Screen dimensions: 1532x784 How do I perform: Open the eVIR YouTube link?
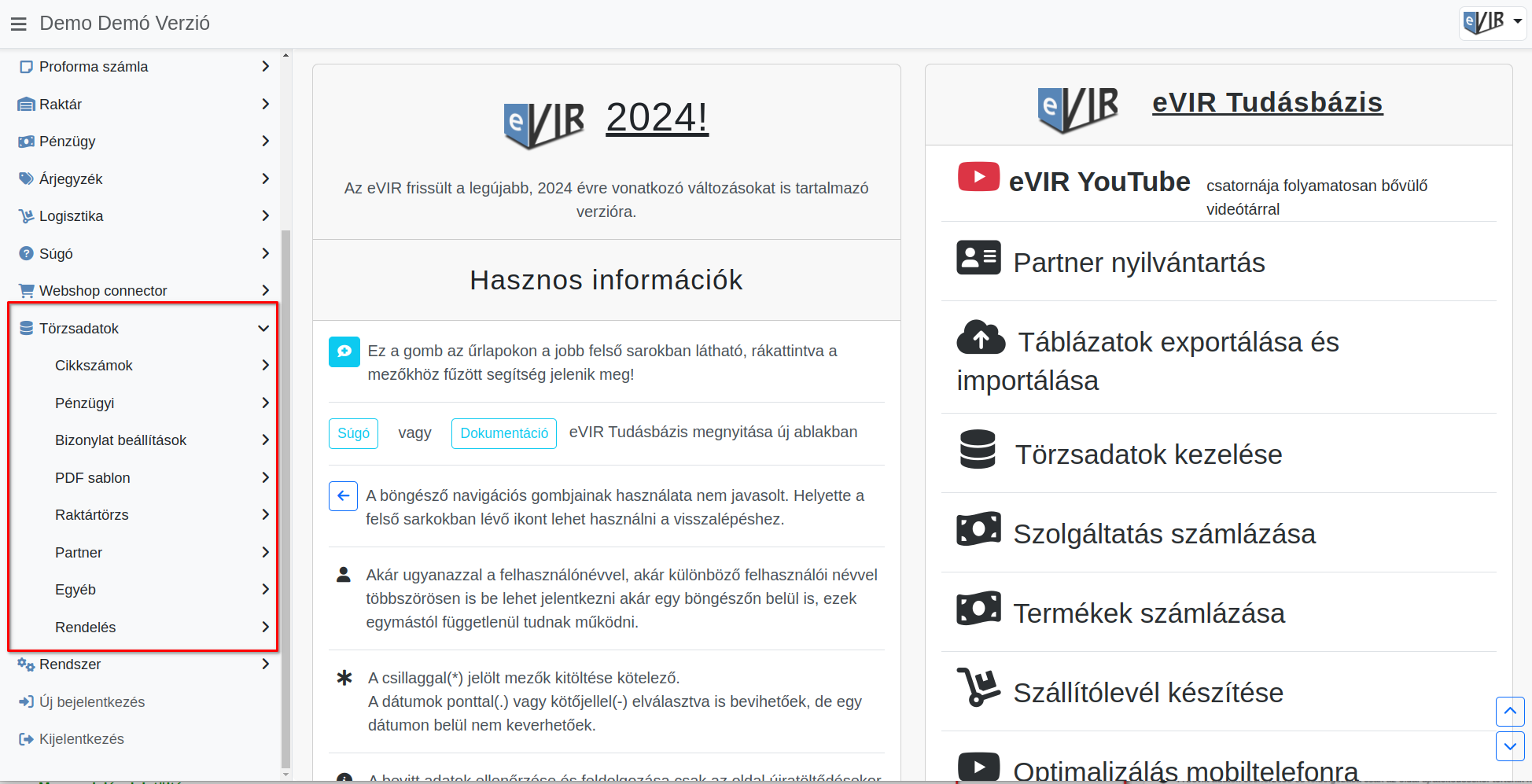[x=1099, y=182]
